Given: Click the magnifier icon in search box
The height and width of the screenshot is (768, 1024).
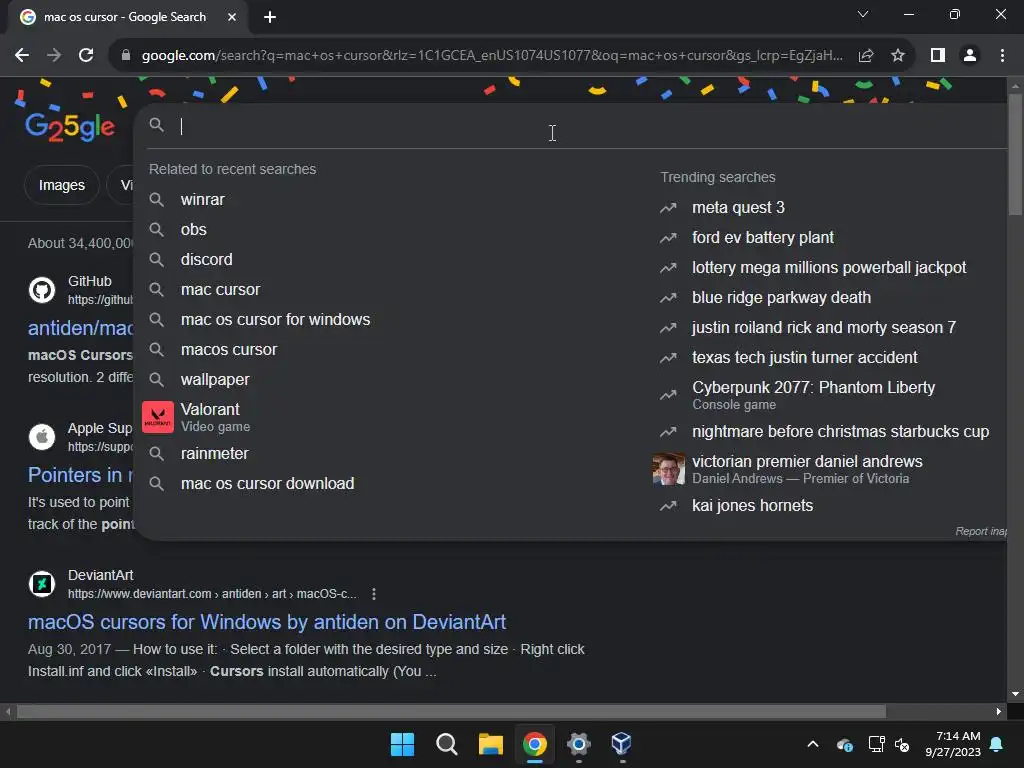Looking at the screenshot, I should [156, 125].
